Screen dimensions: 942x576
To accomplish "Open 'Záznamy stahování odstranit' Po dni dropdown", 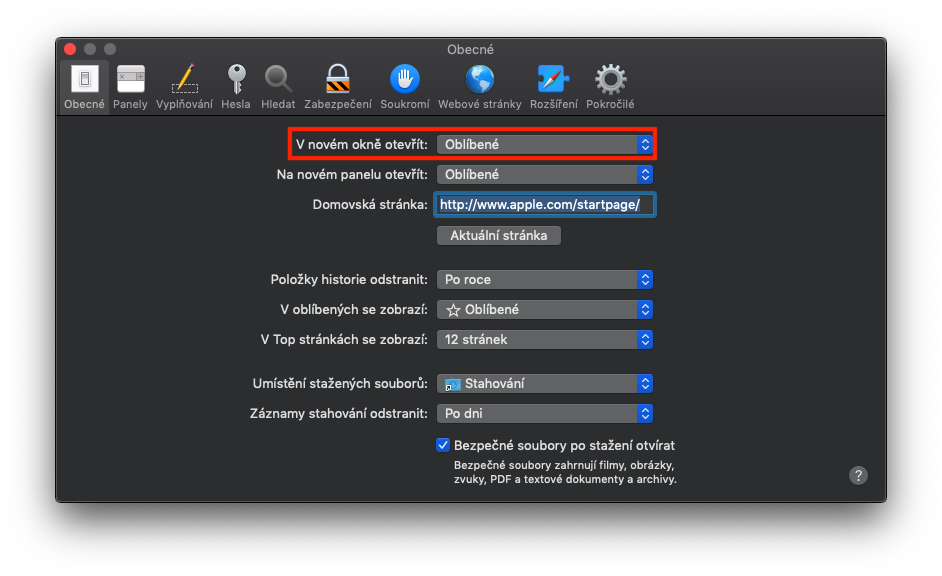I will [544, 414].
